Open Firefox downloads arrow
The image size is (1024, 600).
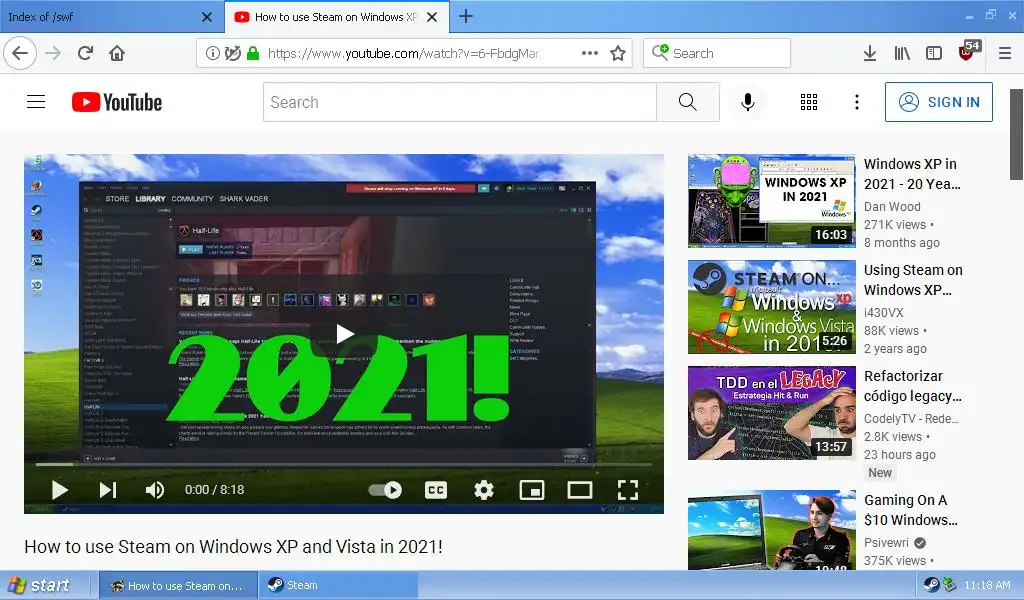[870, 53]
